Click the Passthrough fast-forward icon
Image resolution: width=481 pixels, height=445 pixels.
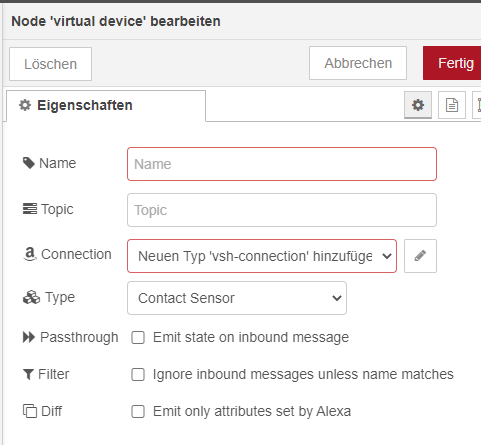click(29, 337)
